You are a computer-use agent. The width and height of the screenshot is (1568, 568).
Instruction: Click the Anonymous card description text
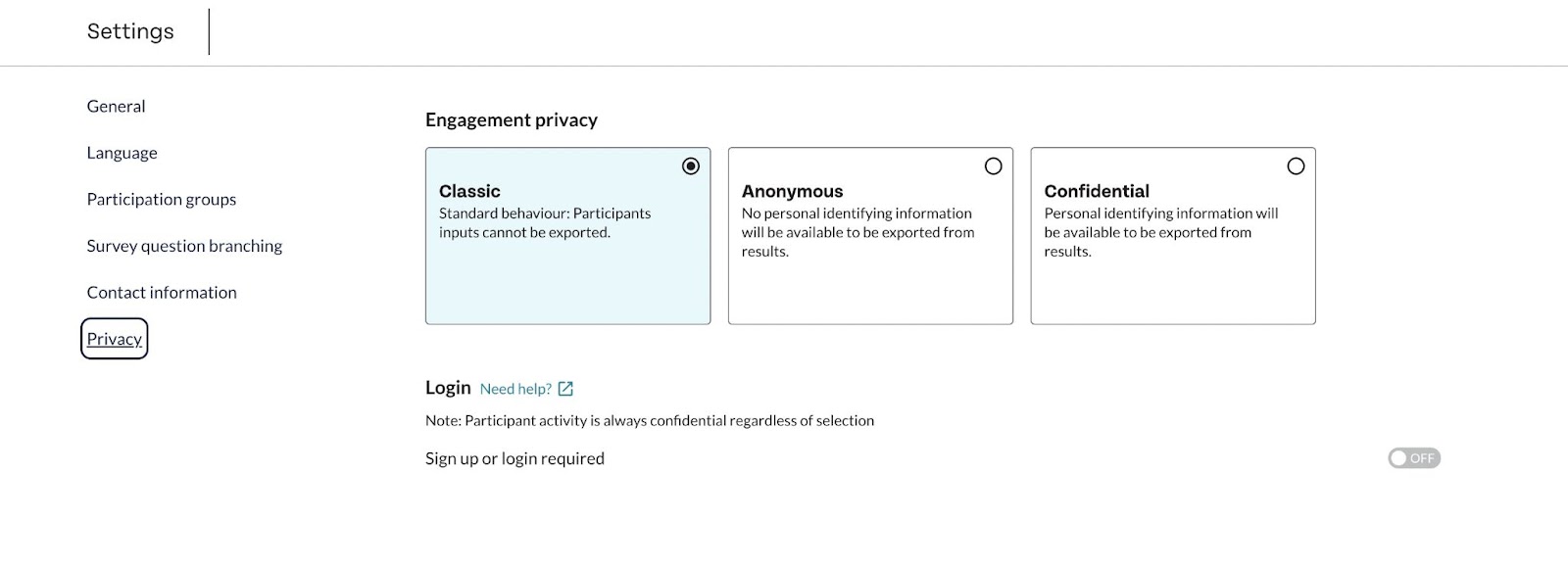tap(857, 232)
